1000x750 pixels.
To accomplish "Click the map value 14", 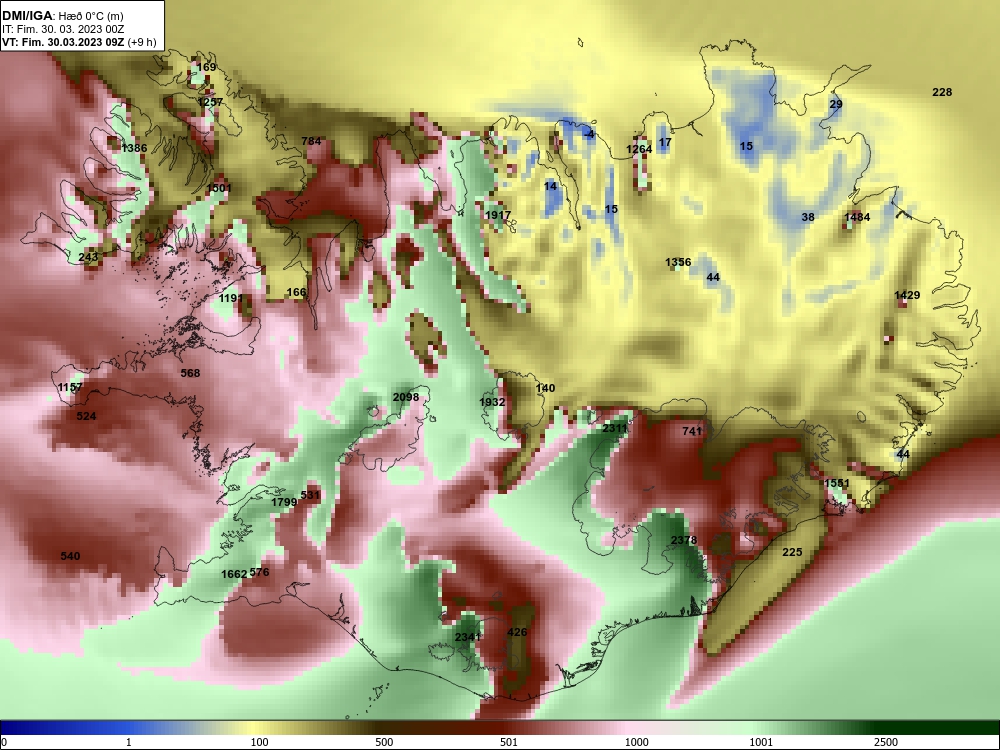I will pyautogui.click(x=550, y=186).
